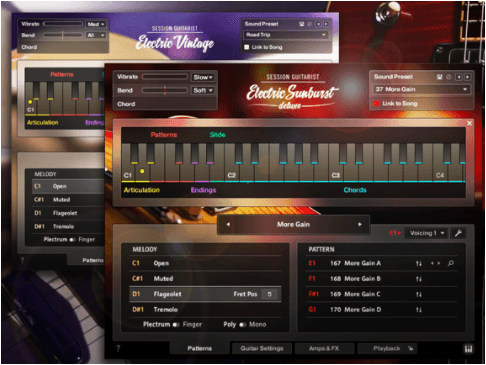This screenshot has height=365, width=486.
Task: Click the C1 key in Electric Vintage keyboard
Action: 30,106
